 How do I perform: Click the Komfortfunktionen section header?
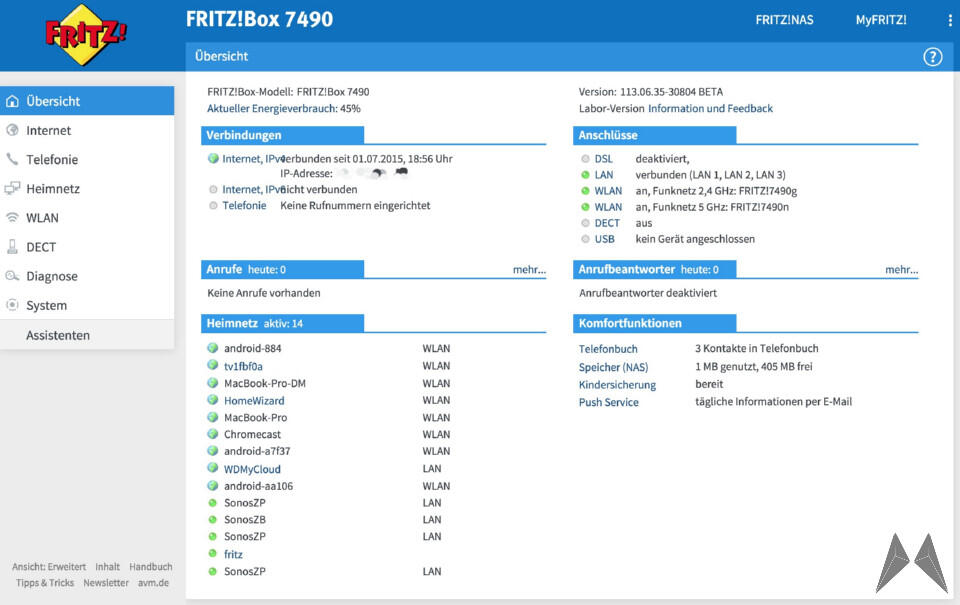click(654, 323)
